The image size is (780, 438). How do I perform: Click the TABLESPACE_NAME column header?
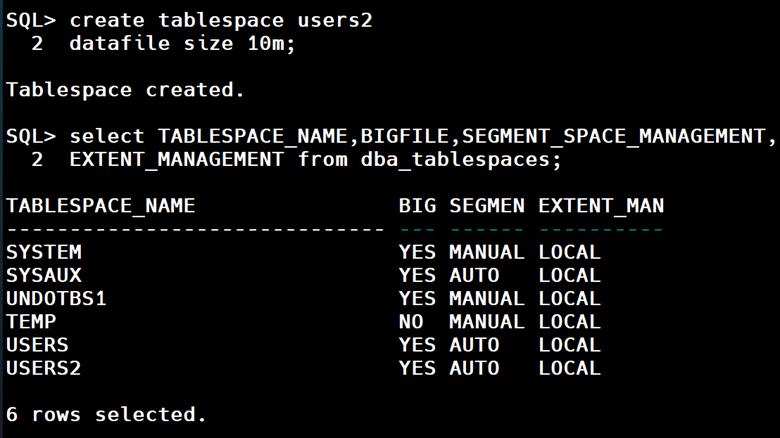(x=100, y=206)
